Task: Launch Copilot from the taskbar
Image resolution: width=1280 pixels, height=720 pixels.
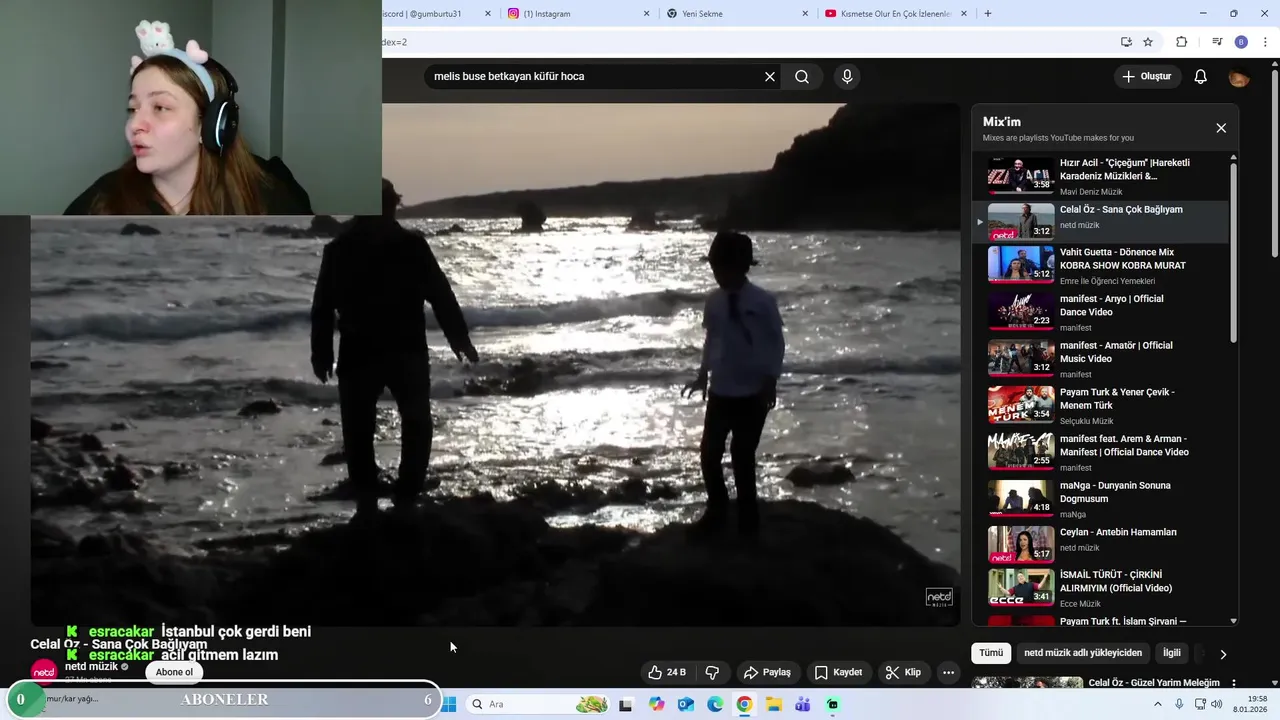Action: (x=656, y=705)
